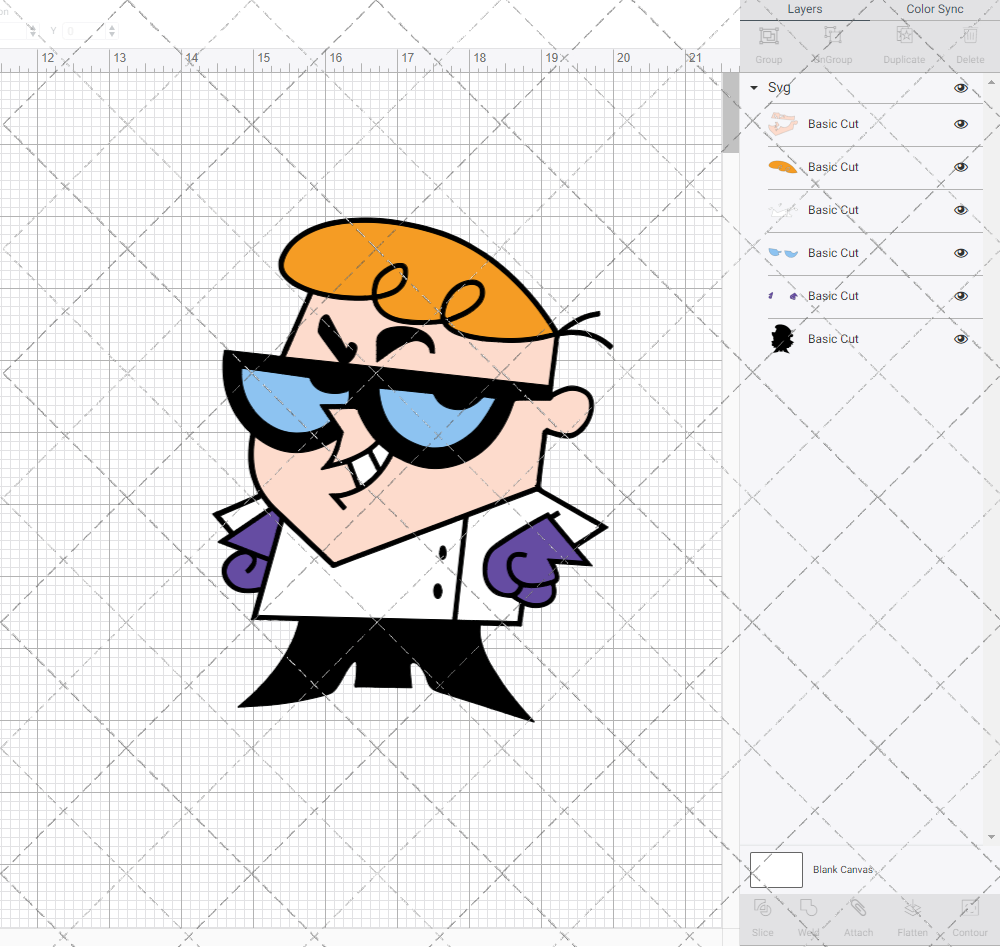Click the Delete trash icon
The width and height of the screenshot is (1000, 947).
coord(970,36)
